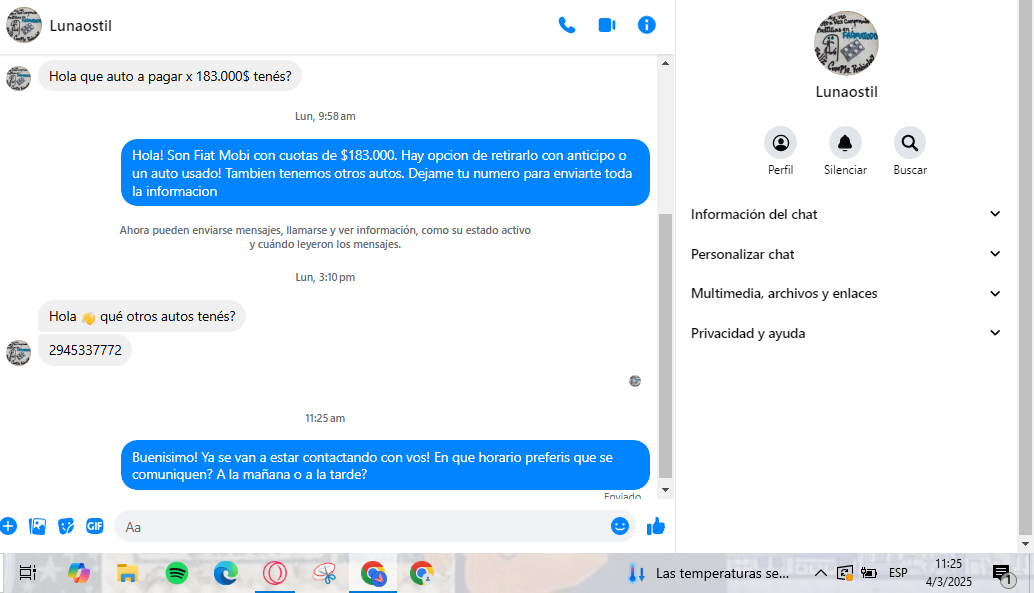
Task: Open more actions plus icon
Action: coord(8,526)
